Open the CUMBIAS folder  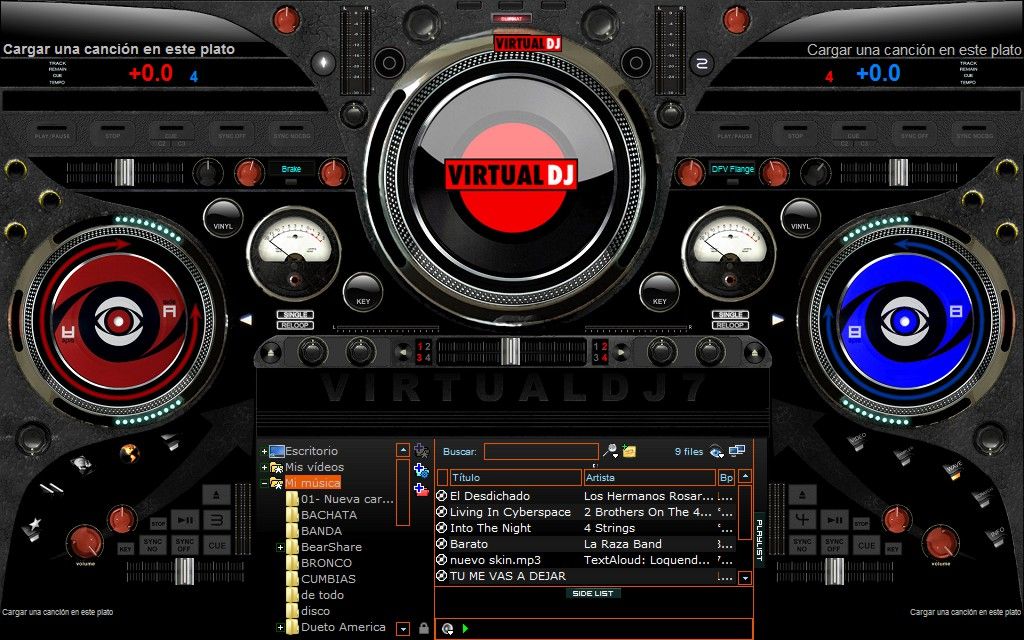pyautogui.click(x=328, y=579)
